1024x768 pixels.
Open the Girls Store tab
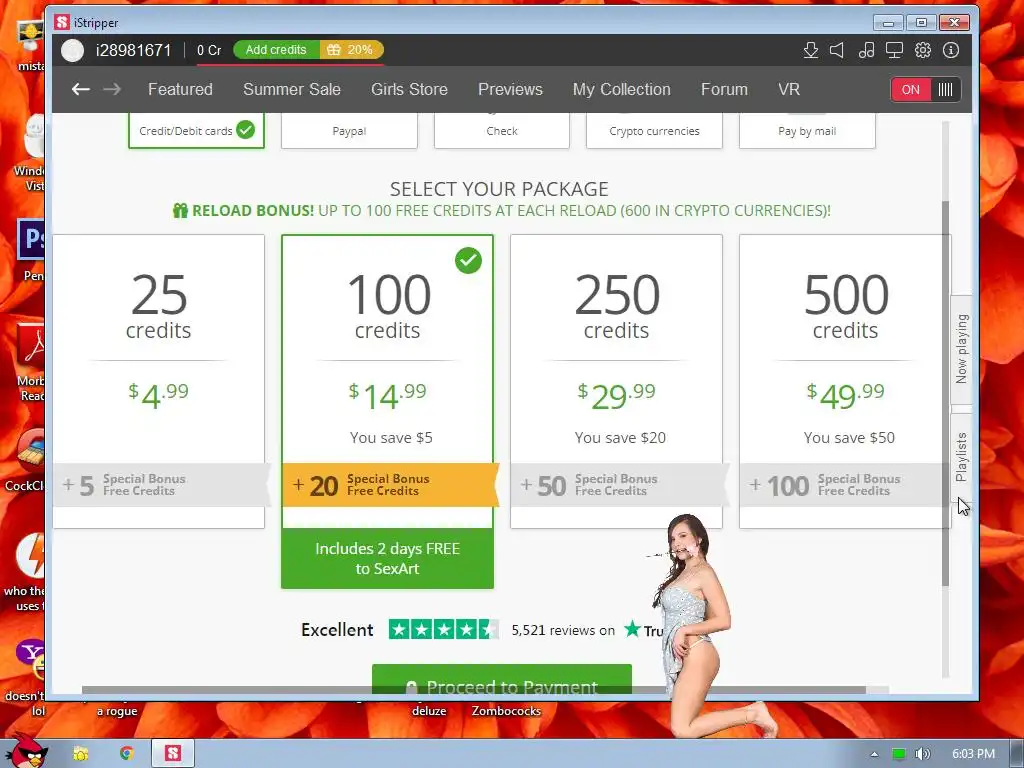(x=409, y=89)
